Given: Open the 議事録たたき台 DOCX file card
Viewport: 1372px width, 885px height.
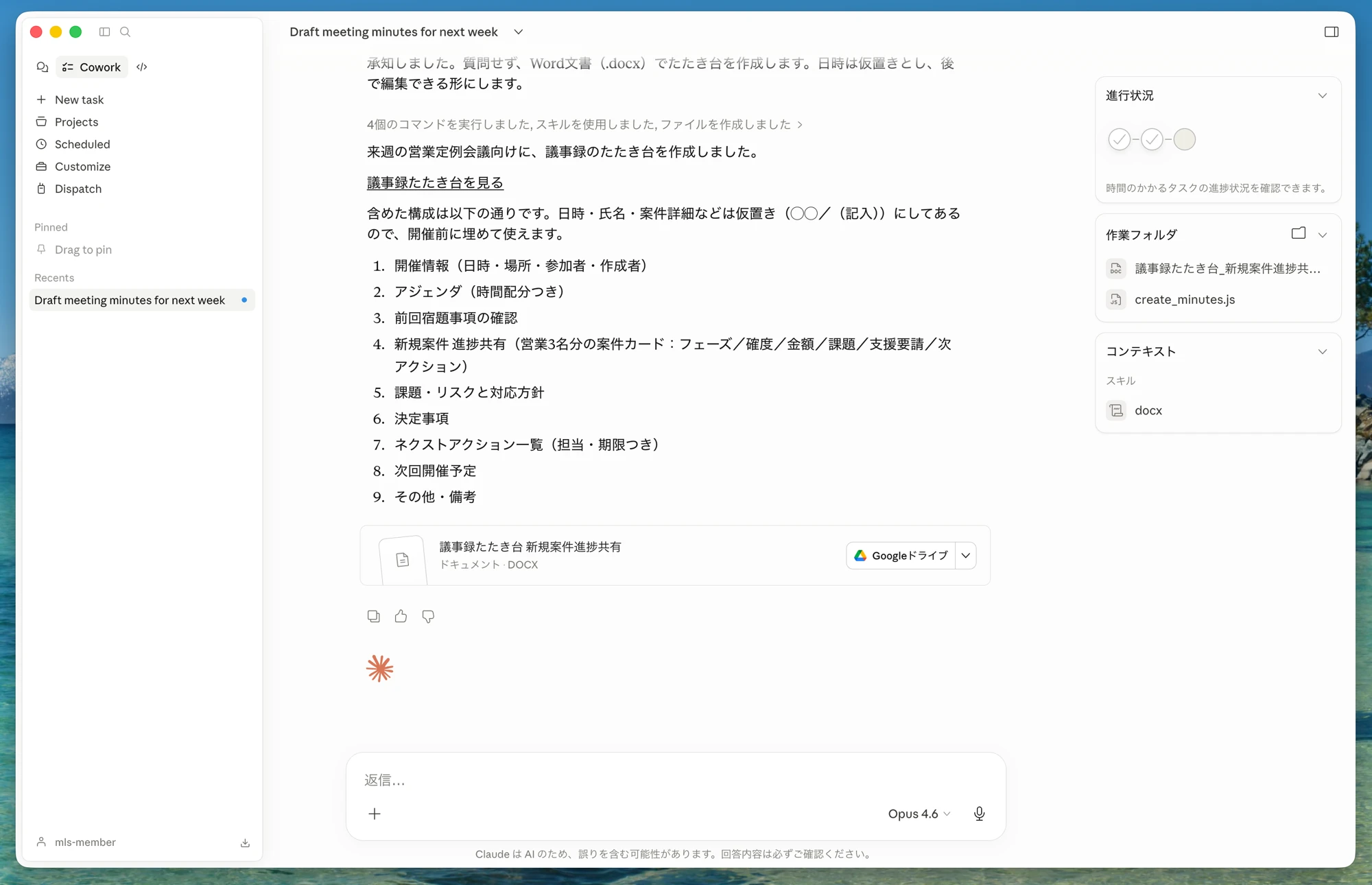Looking at the screenshot, I should 675,556.
